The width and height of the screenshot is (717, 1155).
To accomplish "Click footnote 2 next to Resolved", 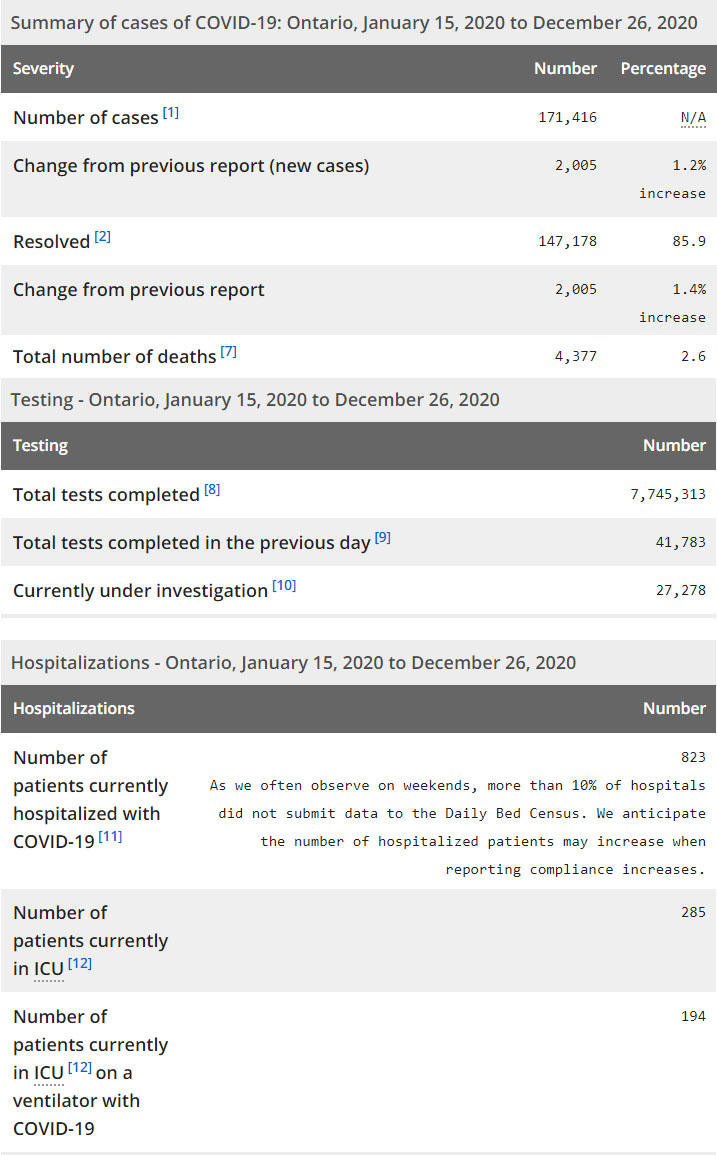I will 103,237.
